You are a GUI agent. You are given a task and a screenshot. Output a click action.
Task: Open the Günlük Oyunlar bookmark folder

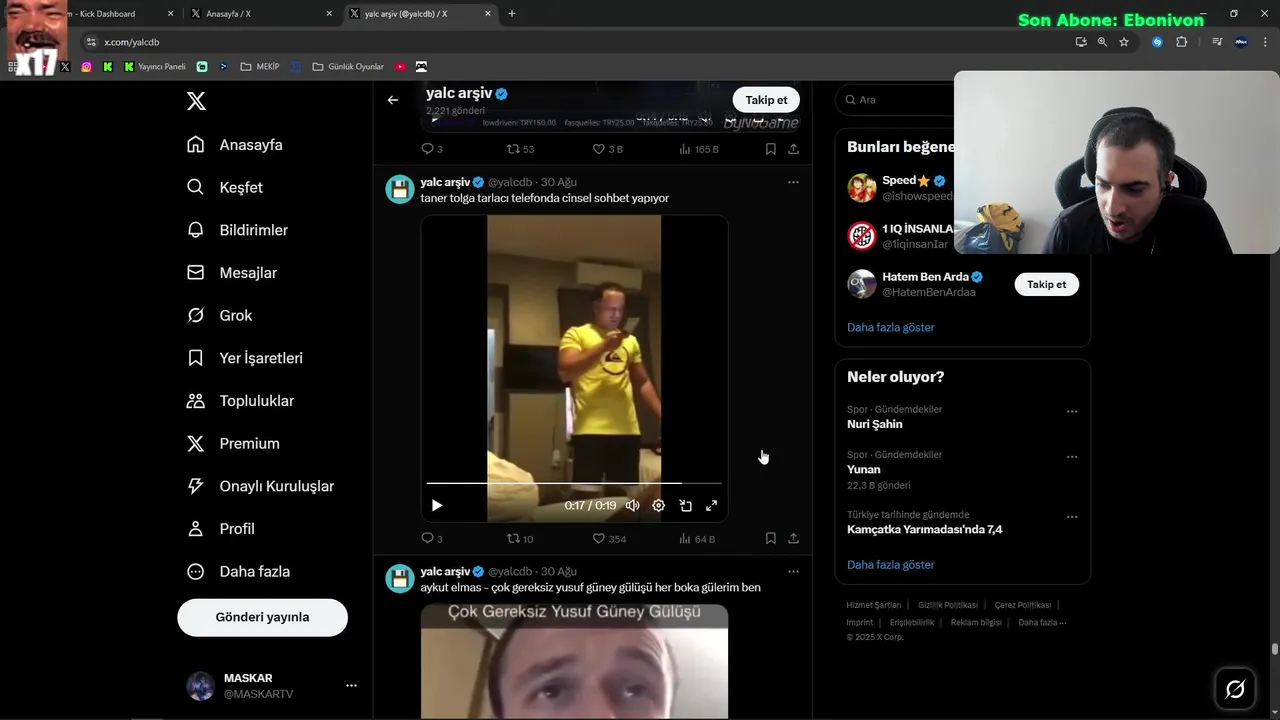(348, 67)
